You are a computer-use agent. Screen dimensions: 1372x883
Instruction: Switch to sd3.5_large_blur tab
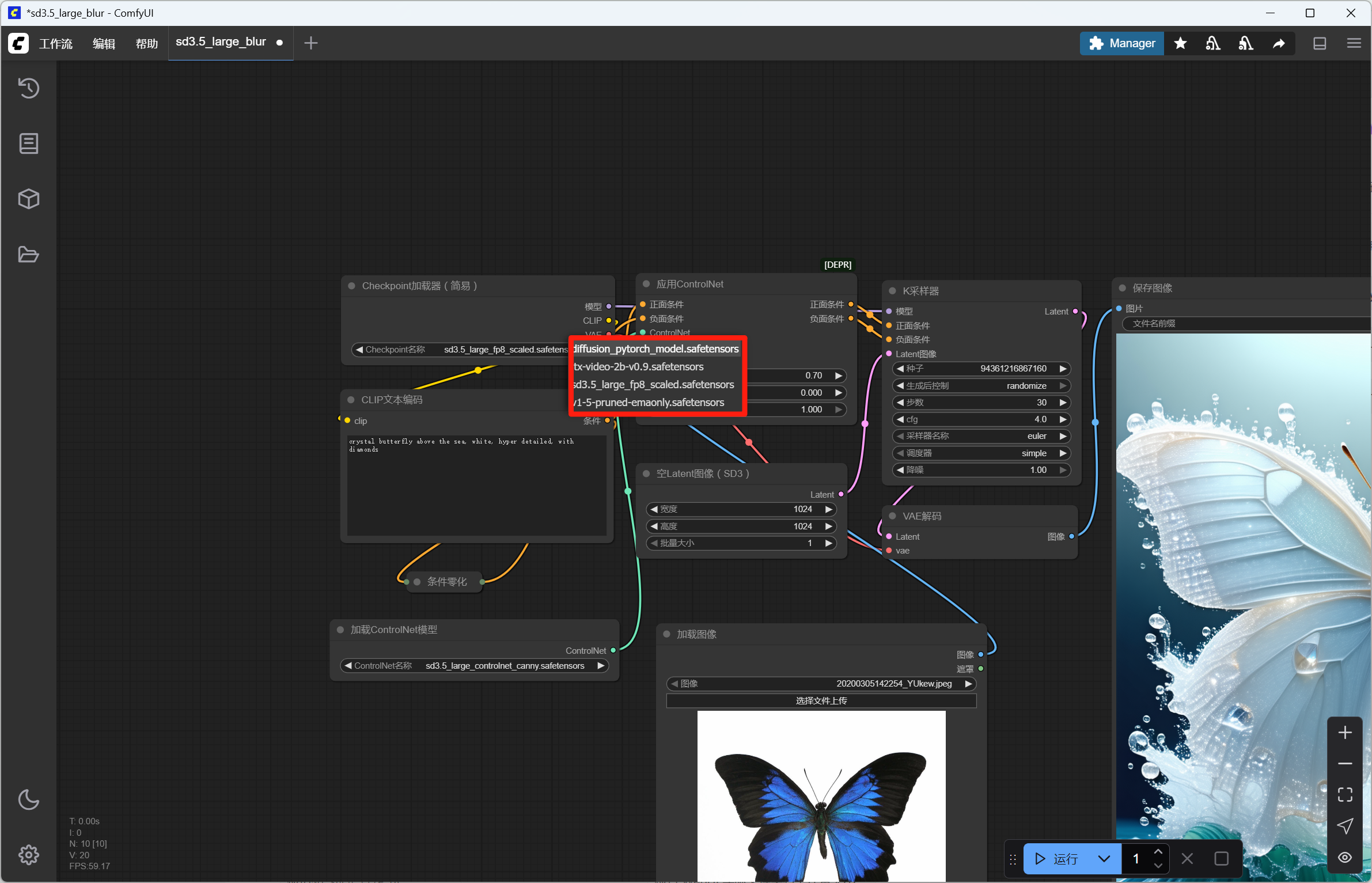click(x=221, y=42)
